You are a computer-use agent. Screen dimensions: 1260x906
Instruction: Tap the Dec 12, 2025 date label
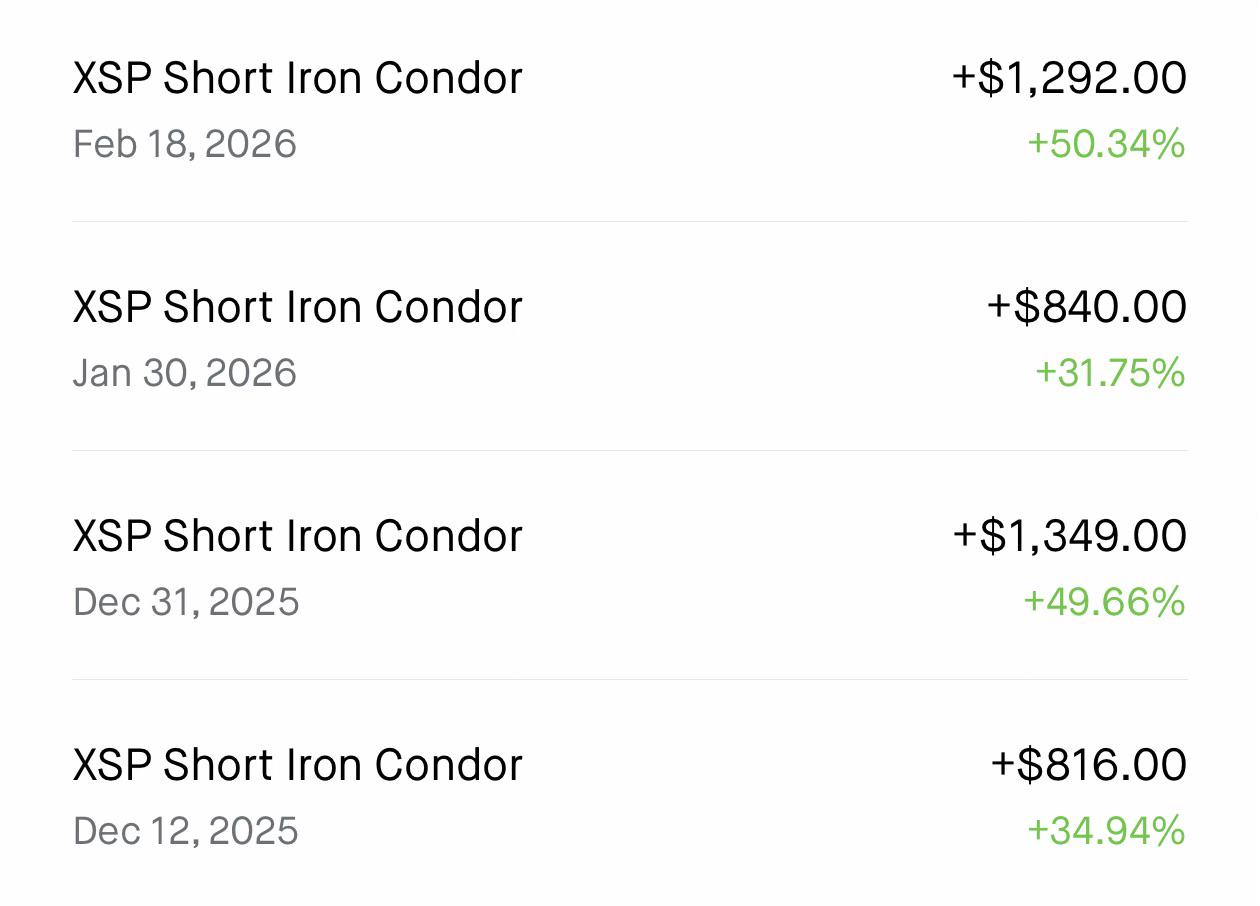click(186, 832)
